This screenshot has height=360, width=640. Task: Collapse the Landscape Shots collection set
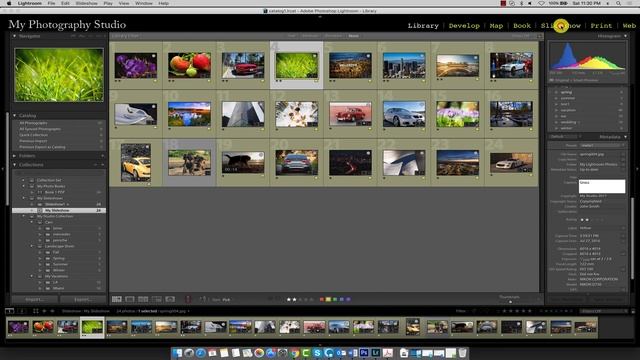32,246
